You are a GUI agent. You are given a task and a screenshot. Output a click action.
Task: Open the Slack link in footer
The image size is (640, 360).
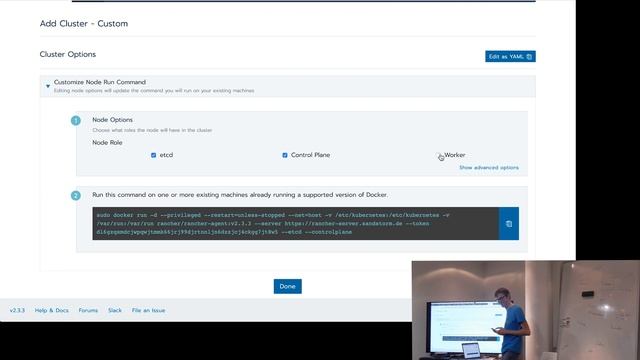click(x=115, y=310)
